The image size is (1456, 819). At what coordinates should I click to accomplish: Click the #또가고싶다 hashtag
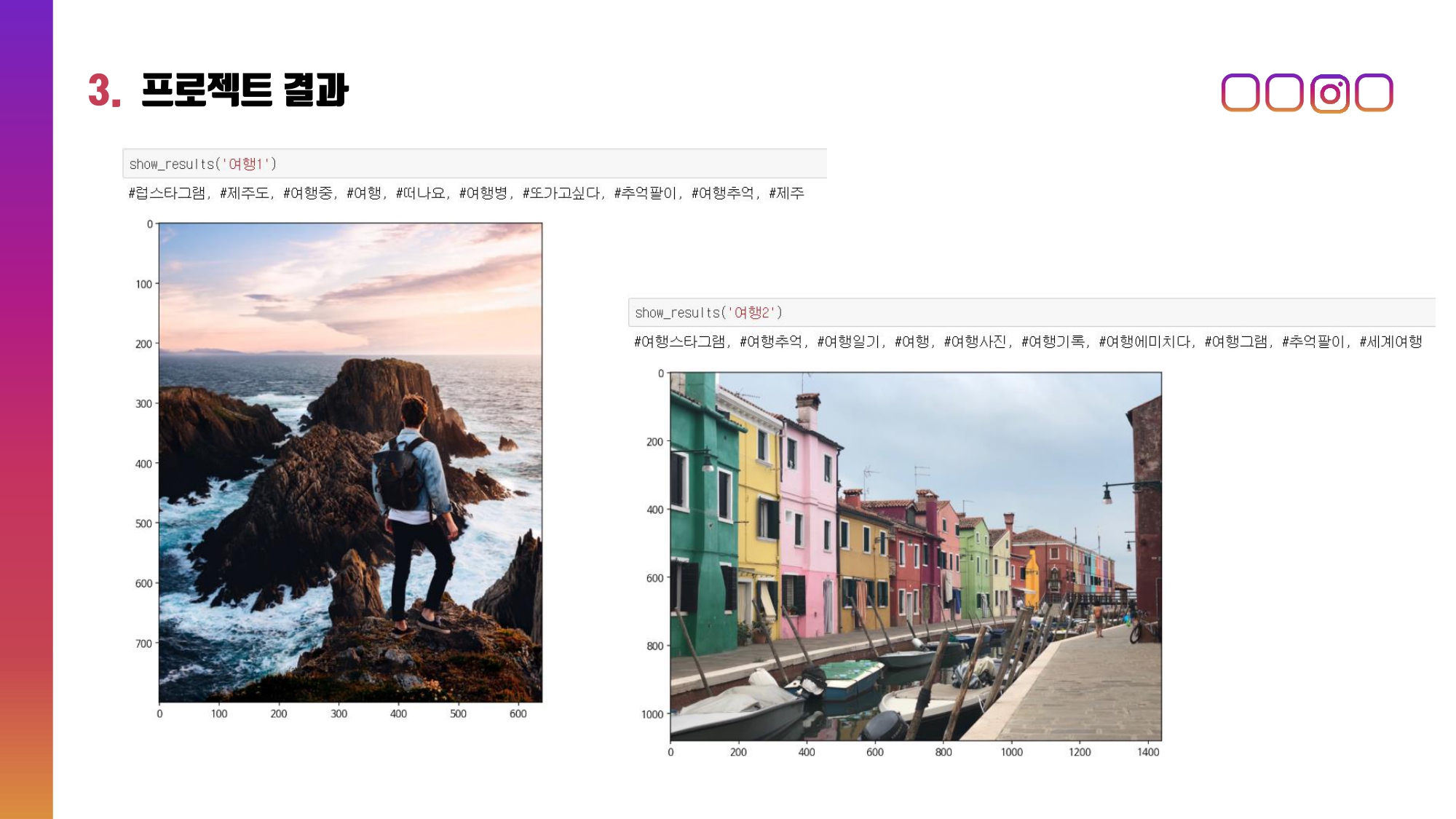(x=562, y=193)
